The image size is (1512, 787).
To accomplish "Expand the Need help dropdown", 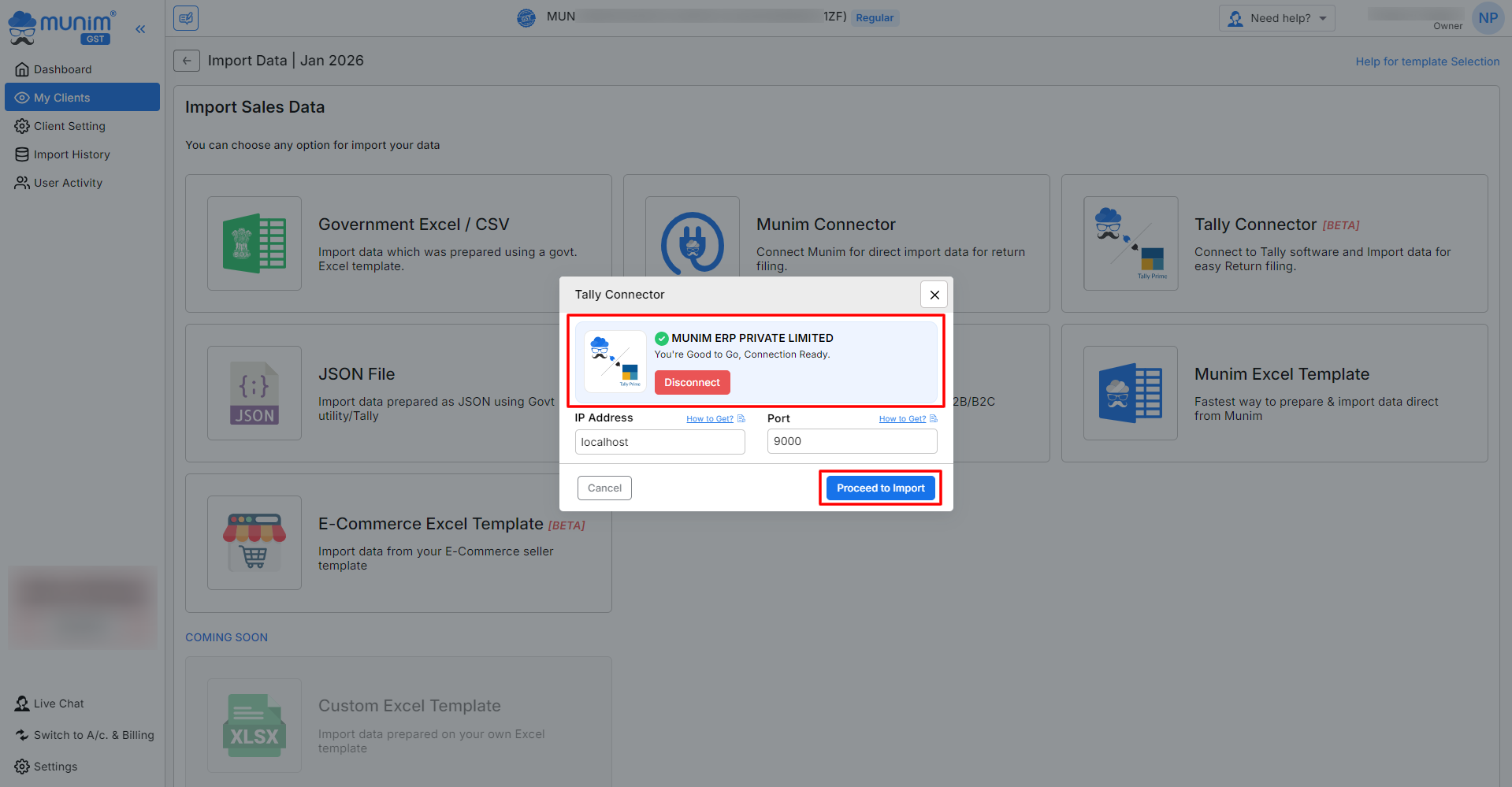I will coord(1277,18).
